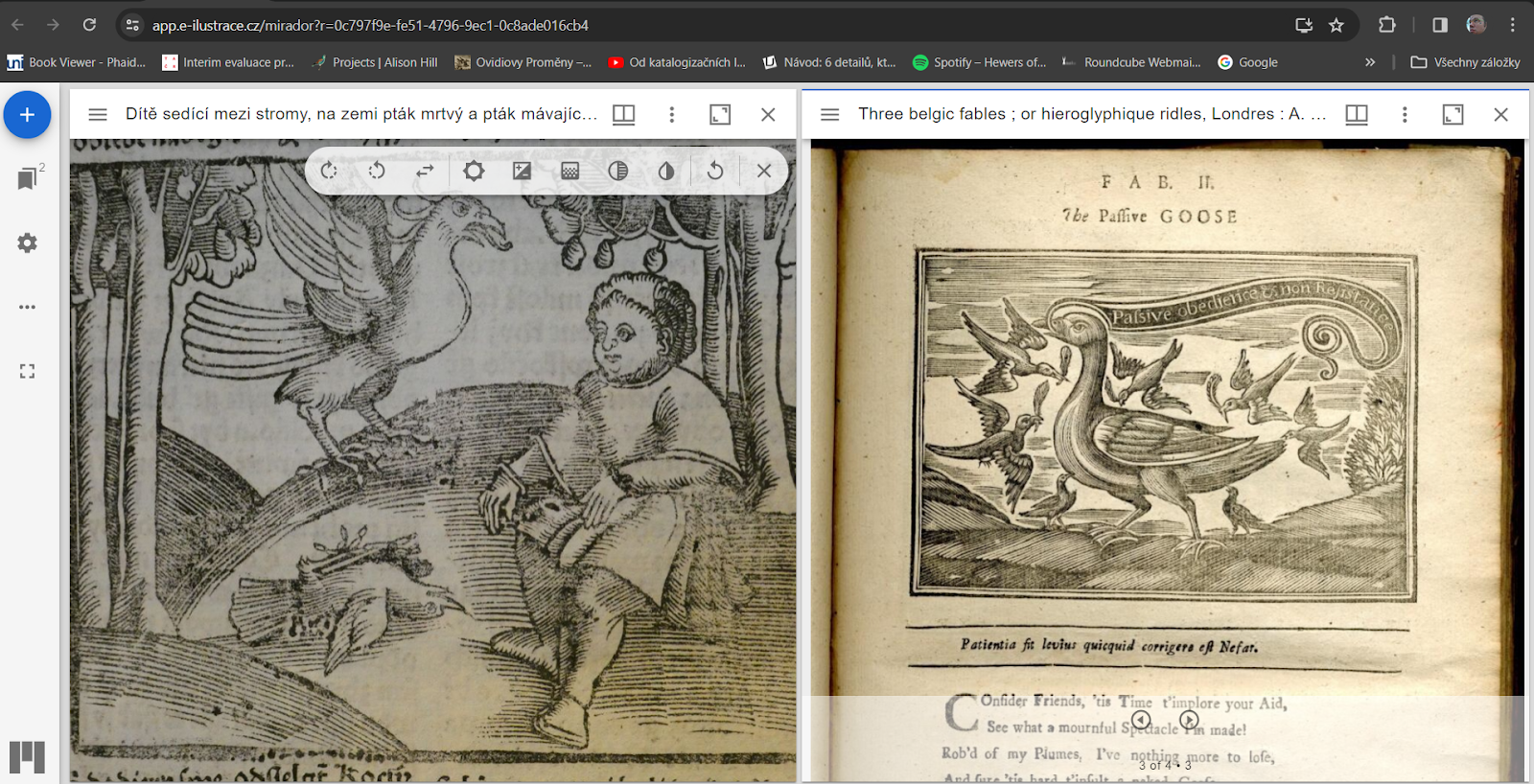Close the left viewer window

(768, 115)
